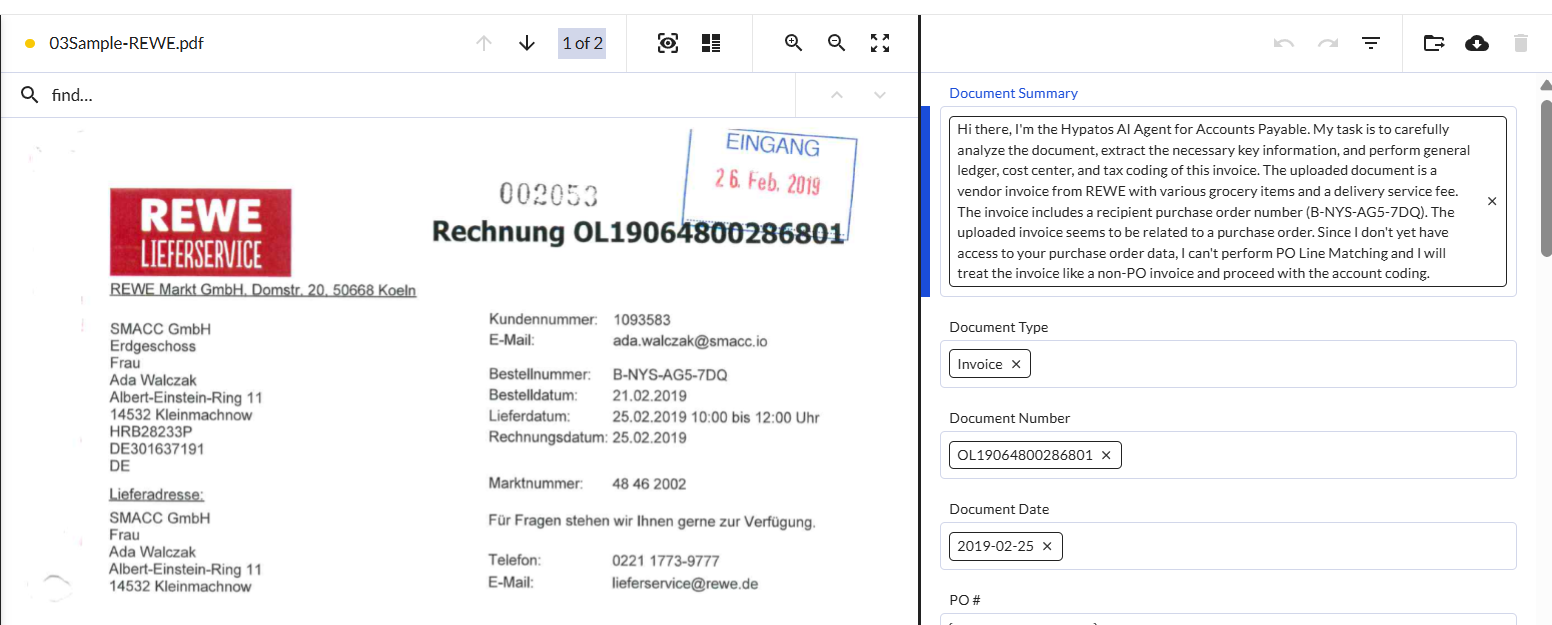Click the redo arrow icon
This screenshot has width=1552, height=625.
tap(1328, 43)
